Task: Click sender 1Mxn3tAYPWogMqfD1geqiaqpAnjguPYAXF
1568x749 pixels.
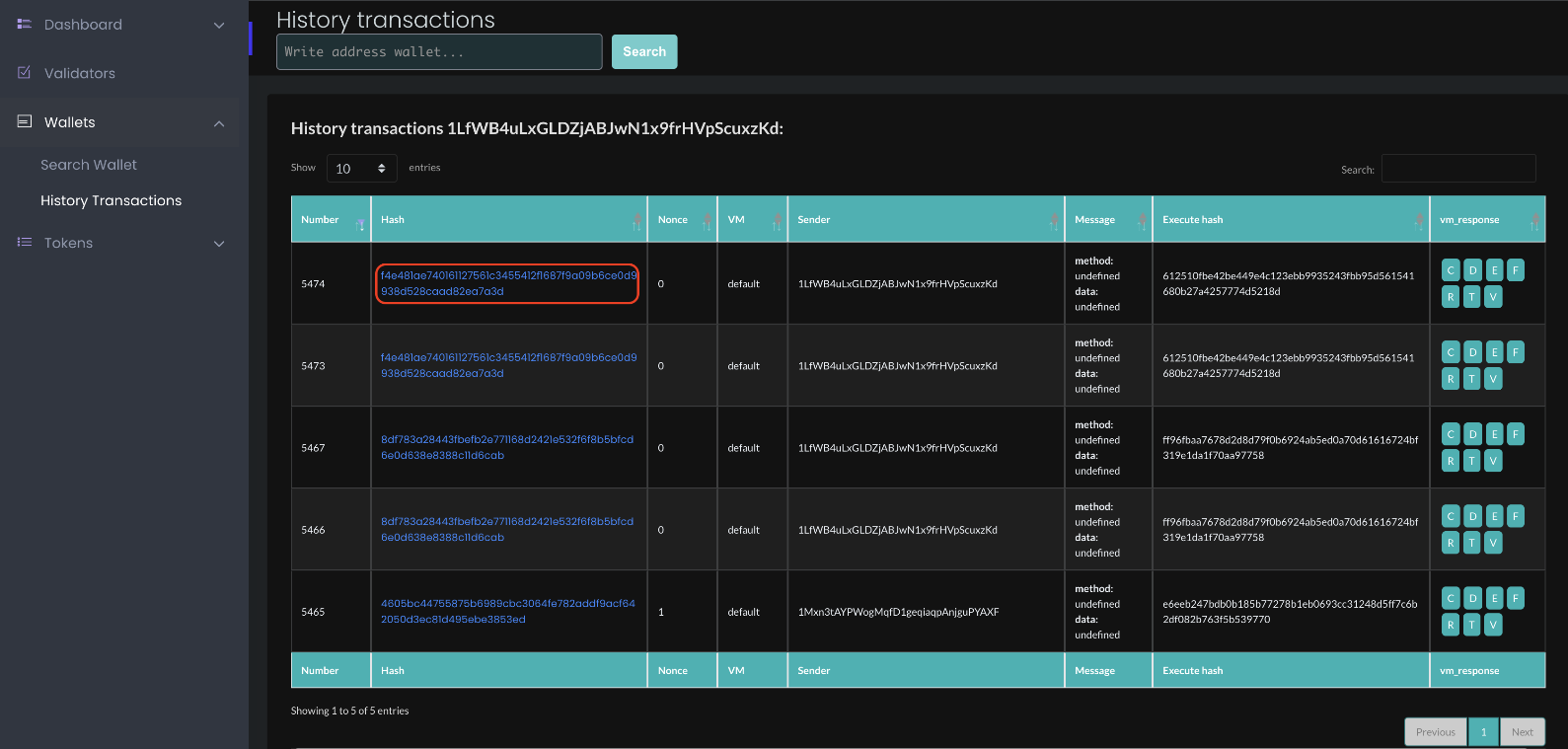Action: [x=898, y=612]
